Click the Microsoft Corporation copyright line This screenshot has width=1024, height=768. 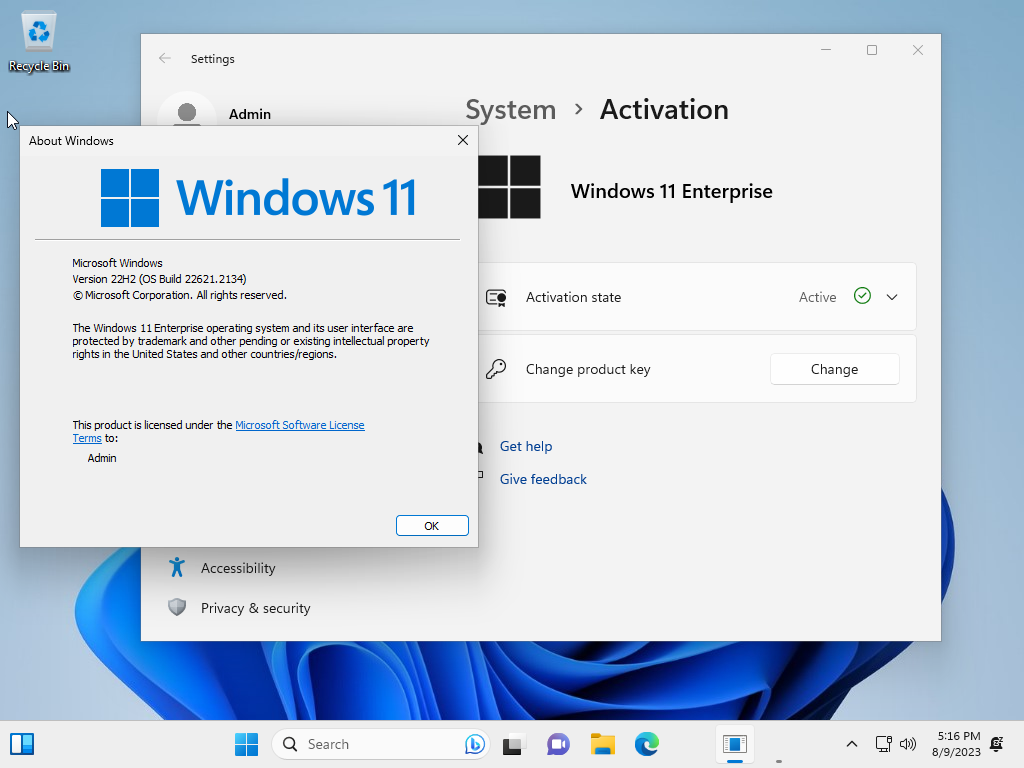180,295
